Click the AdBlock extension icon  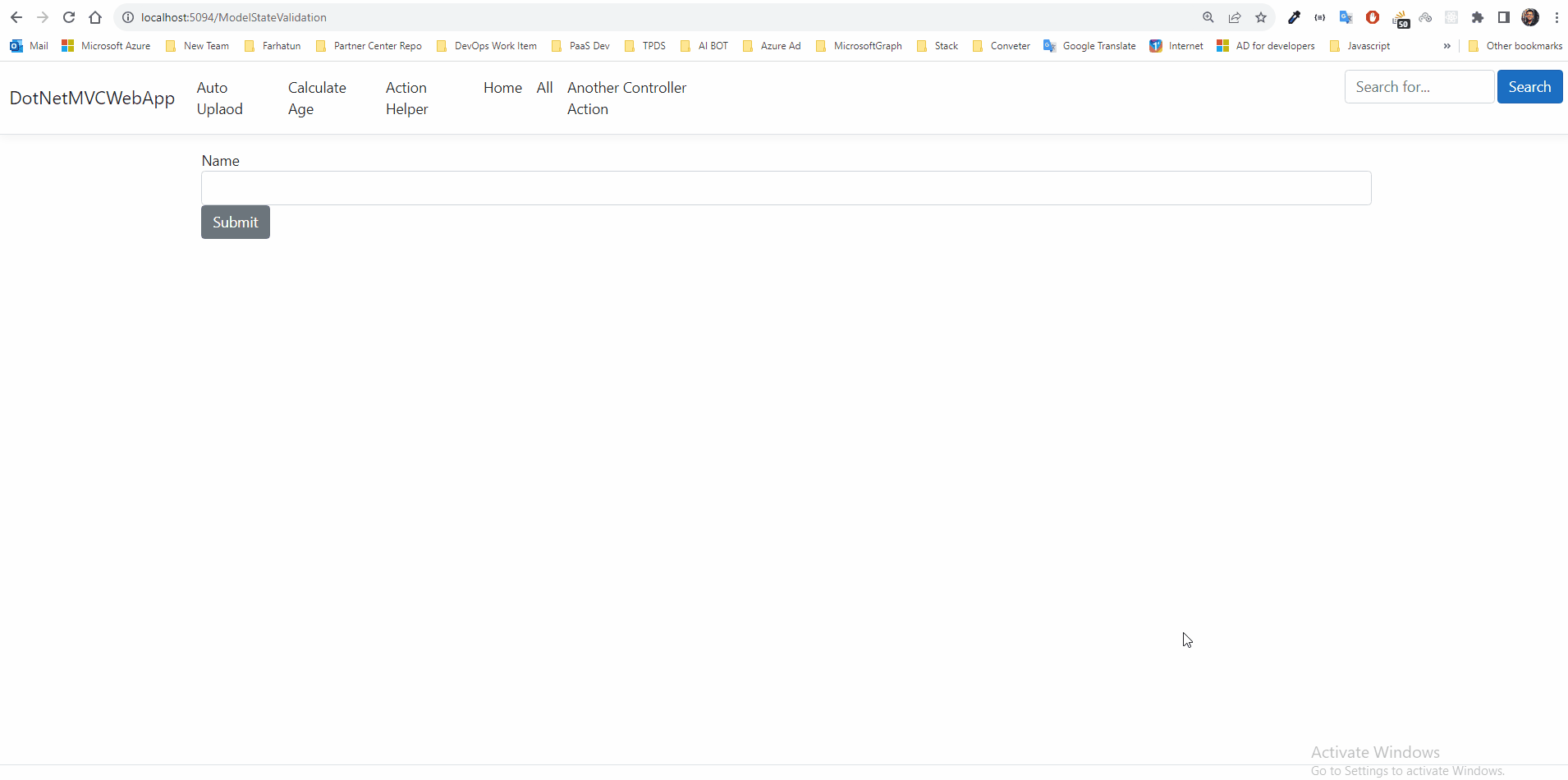[x=1373, y=17]
